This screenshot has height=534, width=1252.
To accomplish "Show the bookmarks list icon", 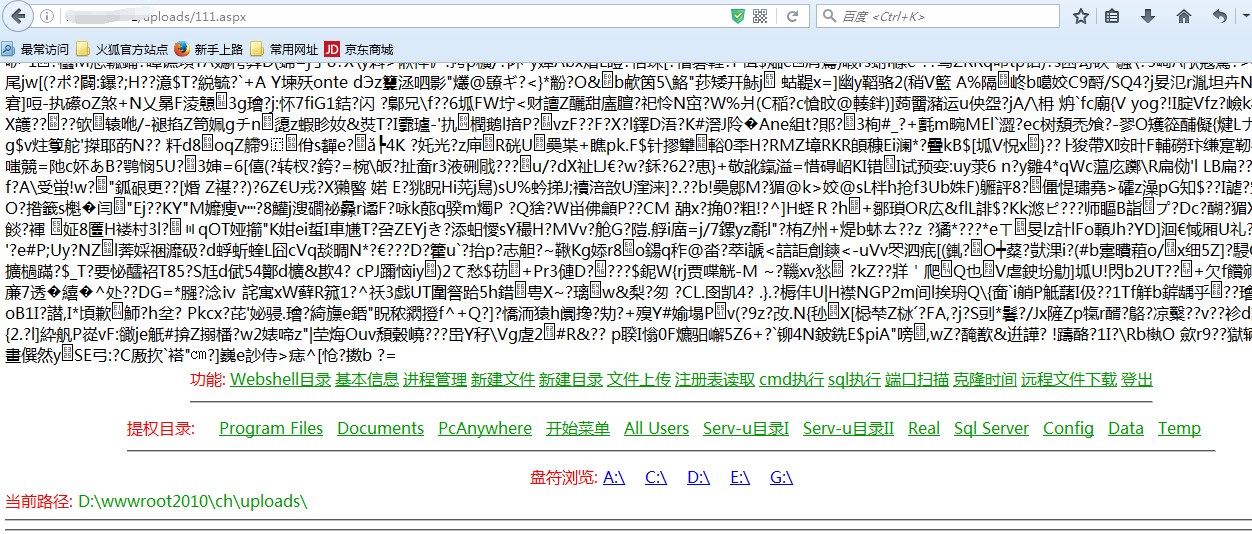I will (x=1112, y=16).
